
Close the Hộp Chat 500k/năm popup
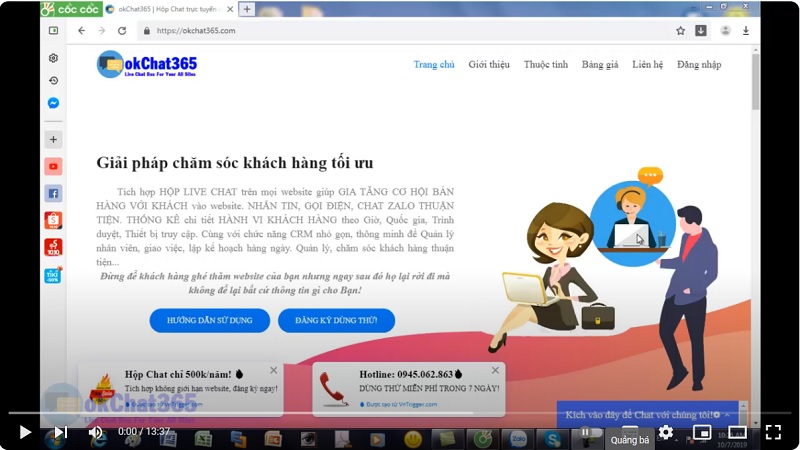[273, 370]
